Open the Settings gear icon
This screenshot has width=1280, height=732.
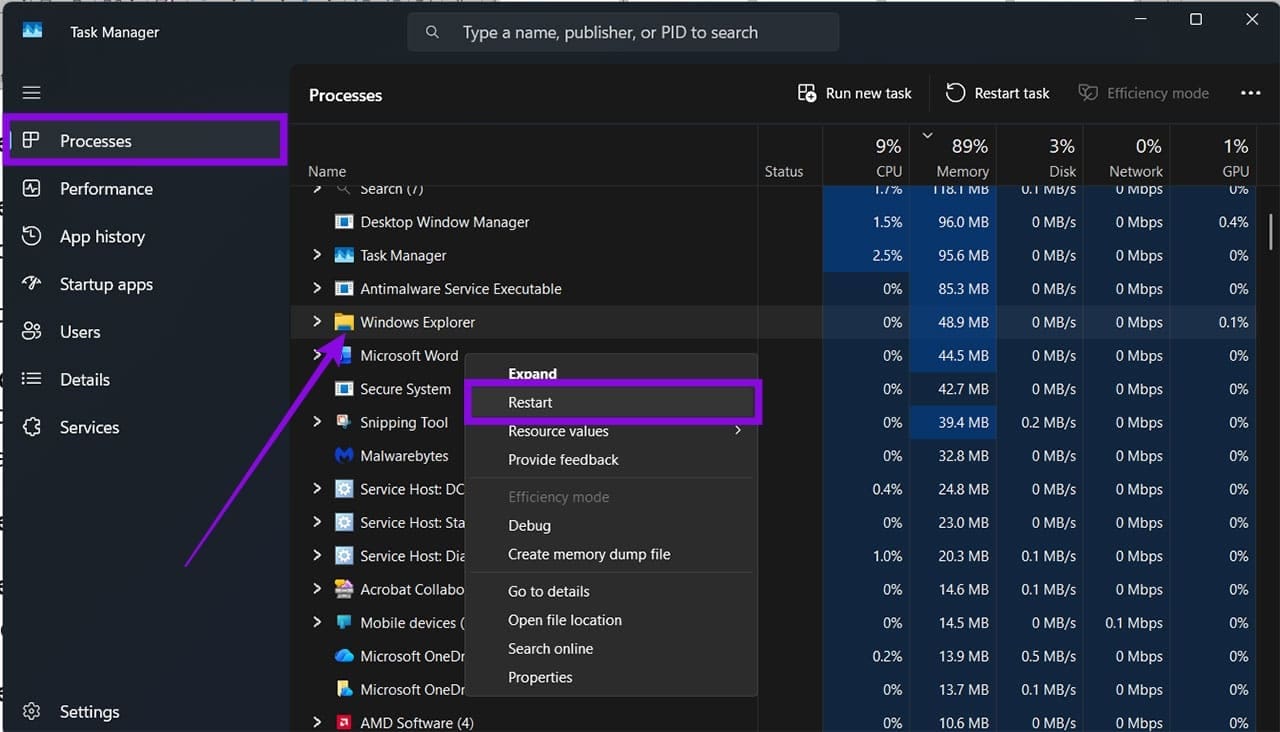(31, 712)
